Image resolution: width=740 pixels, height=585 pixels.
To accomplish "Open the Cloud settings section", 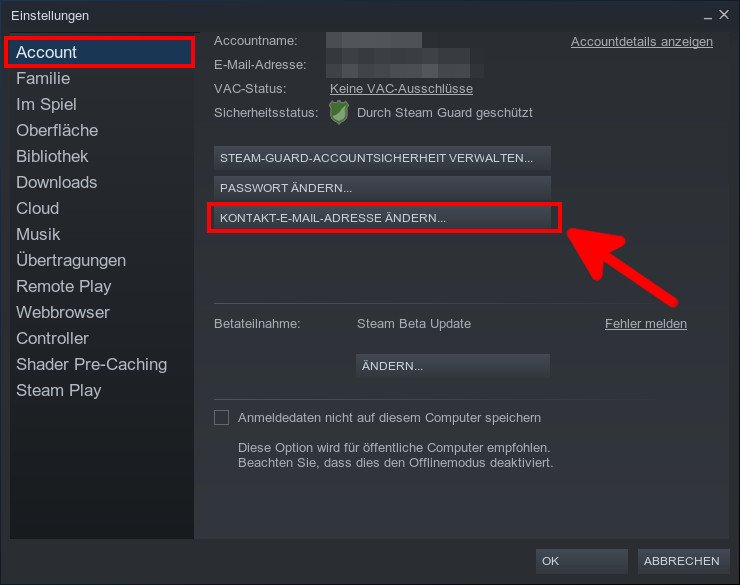I will [x=38, y=208].
